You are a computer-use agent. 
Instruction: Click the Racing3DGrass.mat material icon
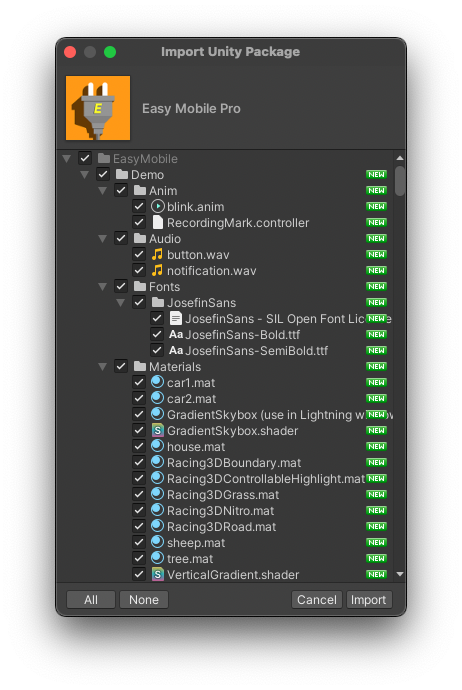click(x=158, y=494)
